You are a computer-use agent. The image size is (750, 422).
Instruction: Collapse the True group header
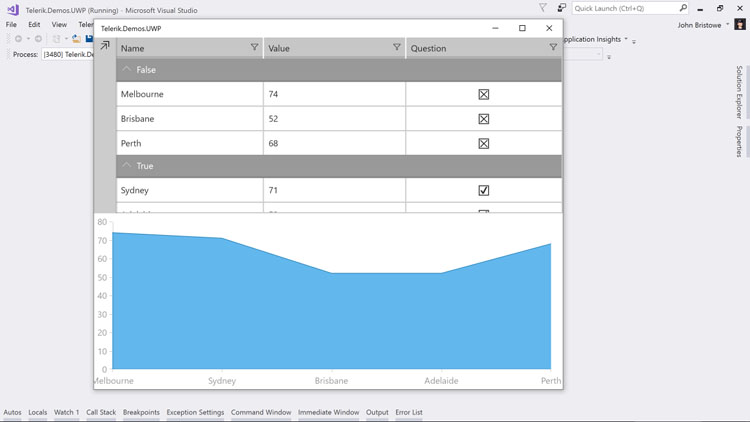pos(127,166)
